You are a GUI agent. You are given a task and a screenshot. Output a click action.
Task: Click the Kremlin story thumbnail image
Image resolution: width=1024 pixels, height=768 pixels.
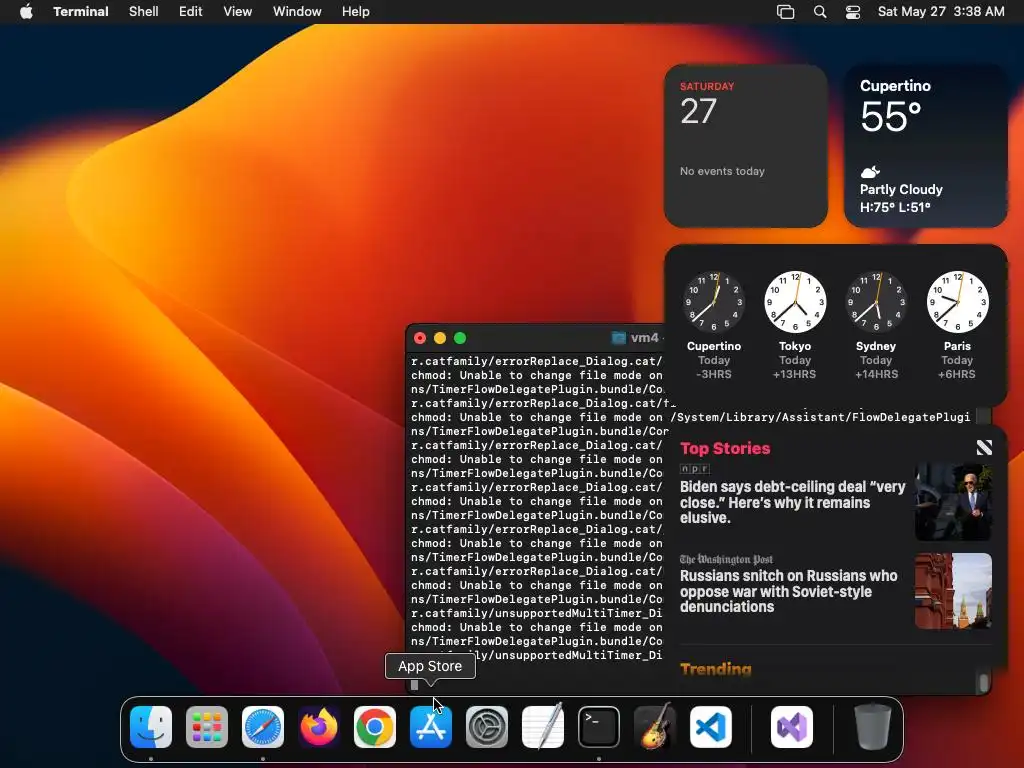[953, 591]
